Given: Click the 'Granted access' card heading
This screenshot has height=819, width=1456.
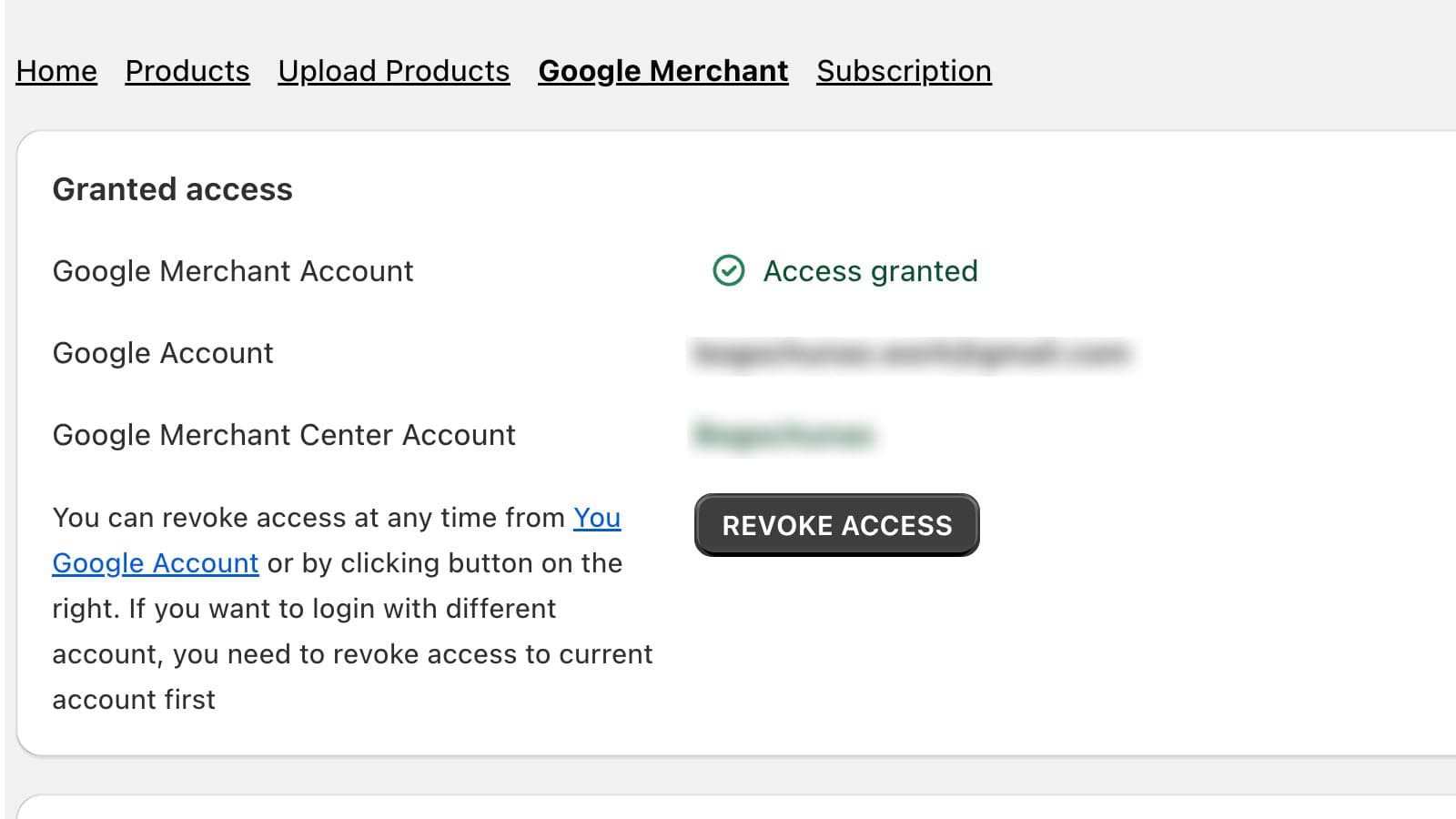Looking at the screenshot, I should [173, 189].
